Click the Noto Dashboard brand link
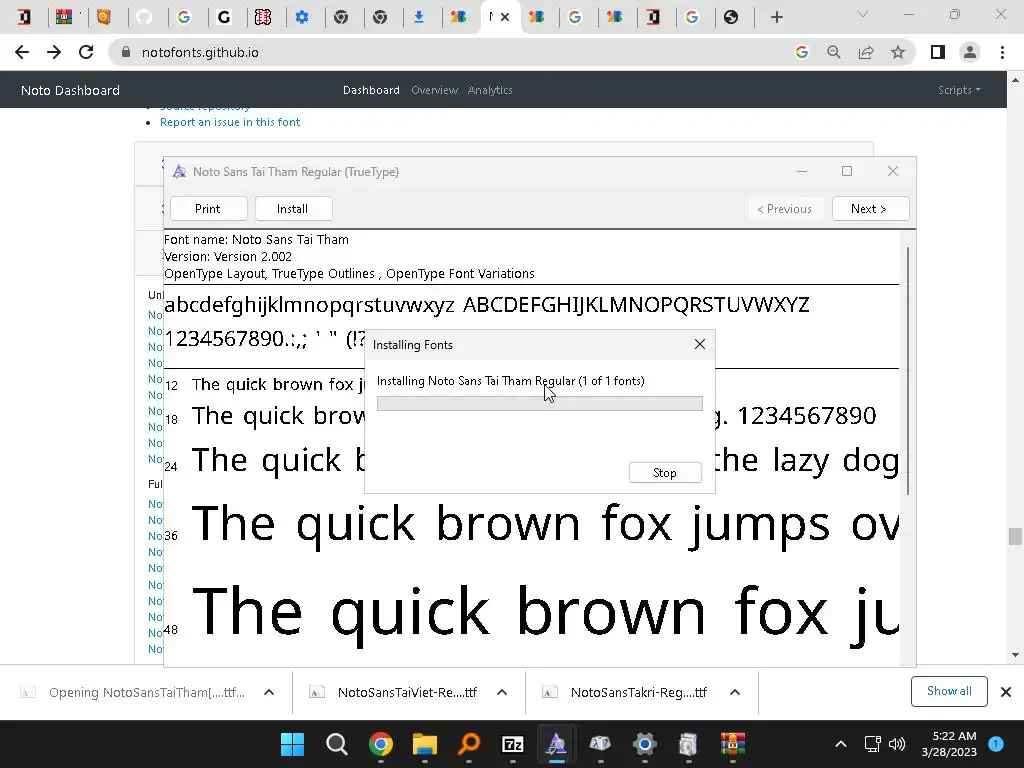 point(70,90)
